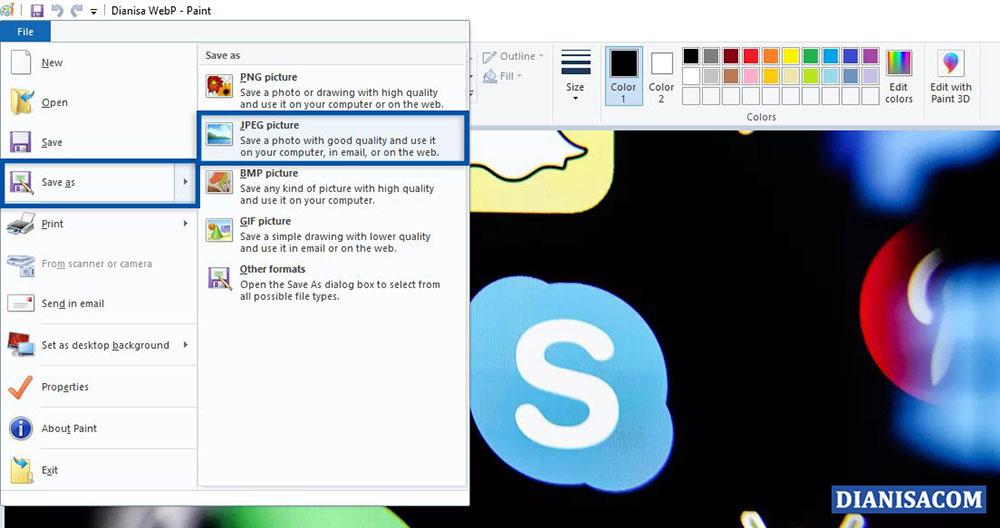Click the Save icon in title bar
The width and height of the screenshot is (1000, 528).
(x=37, y=10)
